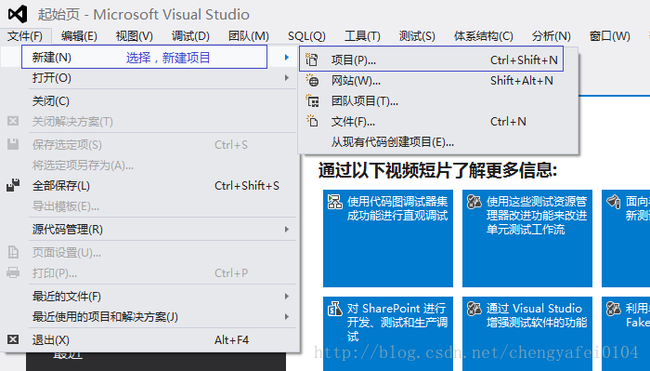Click the 起始页 - Microsoft Visual Studio title
Screen dimensions: 650x371
[143, 15]
